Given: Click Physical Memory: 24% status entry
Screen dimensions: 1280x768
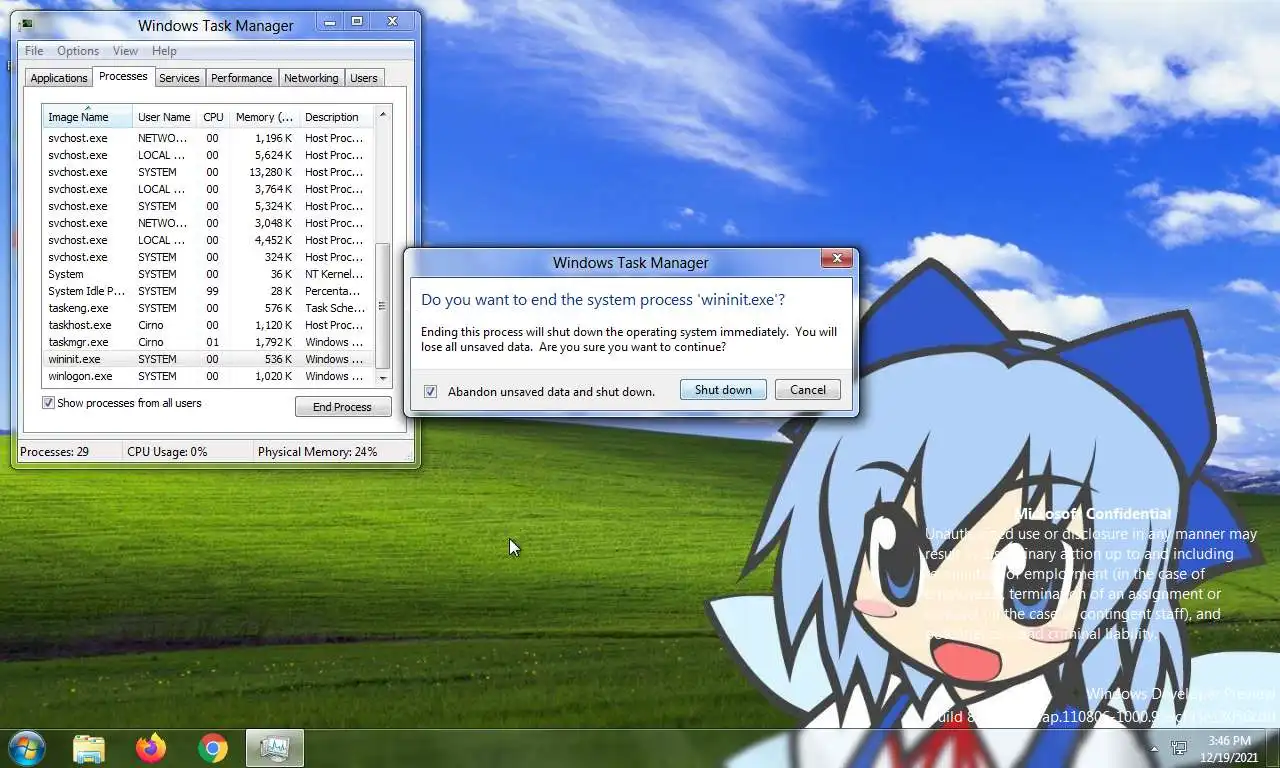Looking at the screenshot, I should click(x=318, y=452).
